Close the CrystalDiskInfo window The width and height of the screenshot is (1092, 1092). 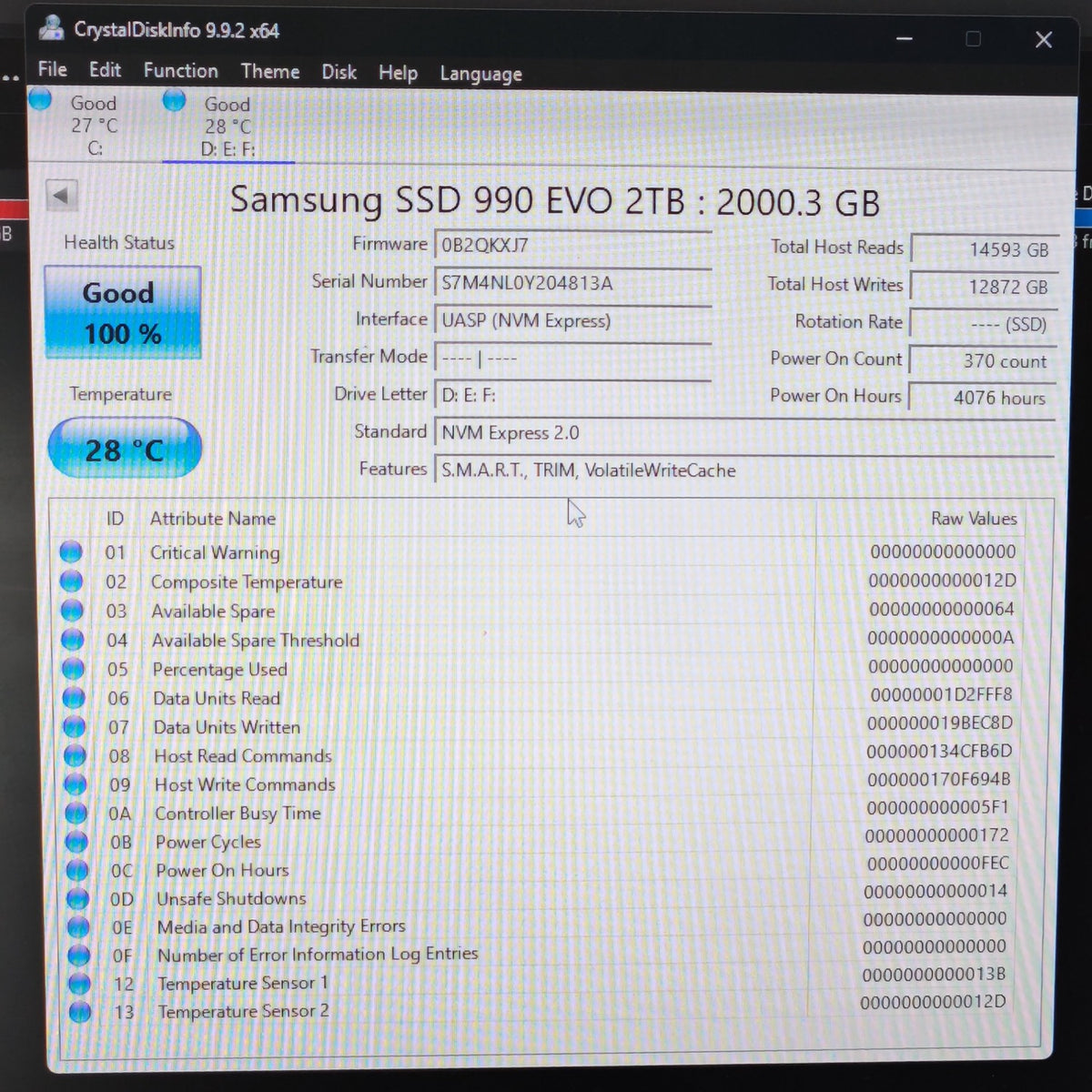(1044, 39)
